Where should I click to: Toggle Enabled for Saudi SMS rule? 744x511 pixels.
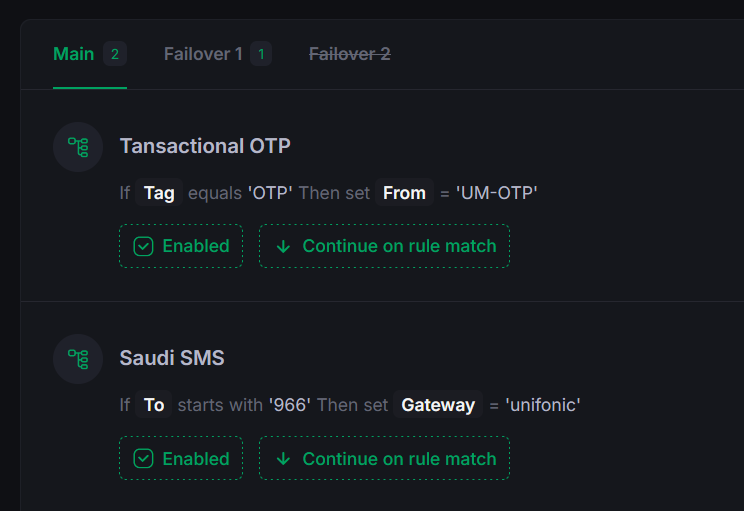(x=181, y=458)
